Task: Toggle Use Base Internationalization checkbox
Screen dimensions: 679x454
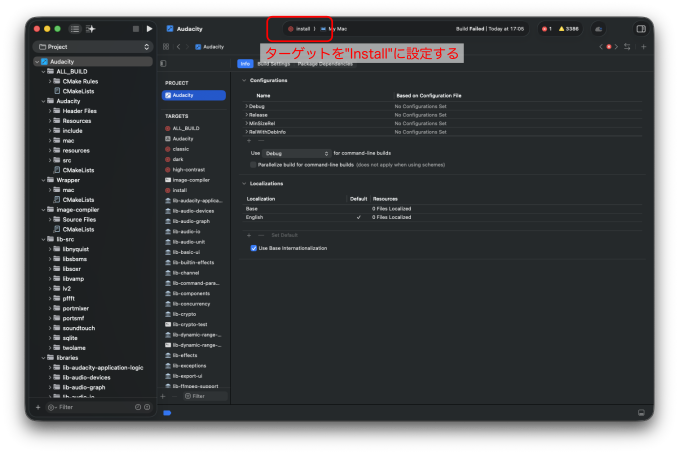Action: pos(254,248)
